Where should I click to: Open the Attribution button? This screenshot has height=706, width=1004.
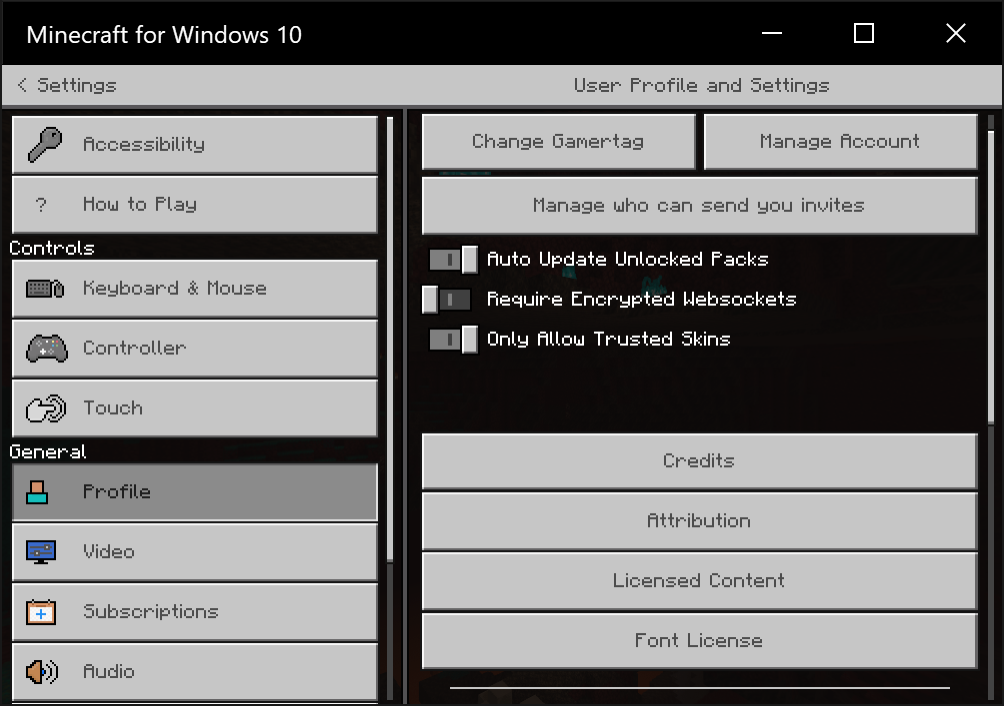click(x=699, y=521)
